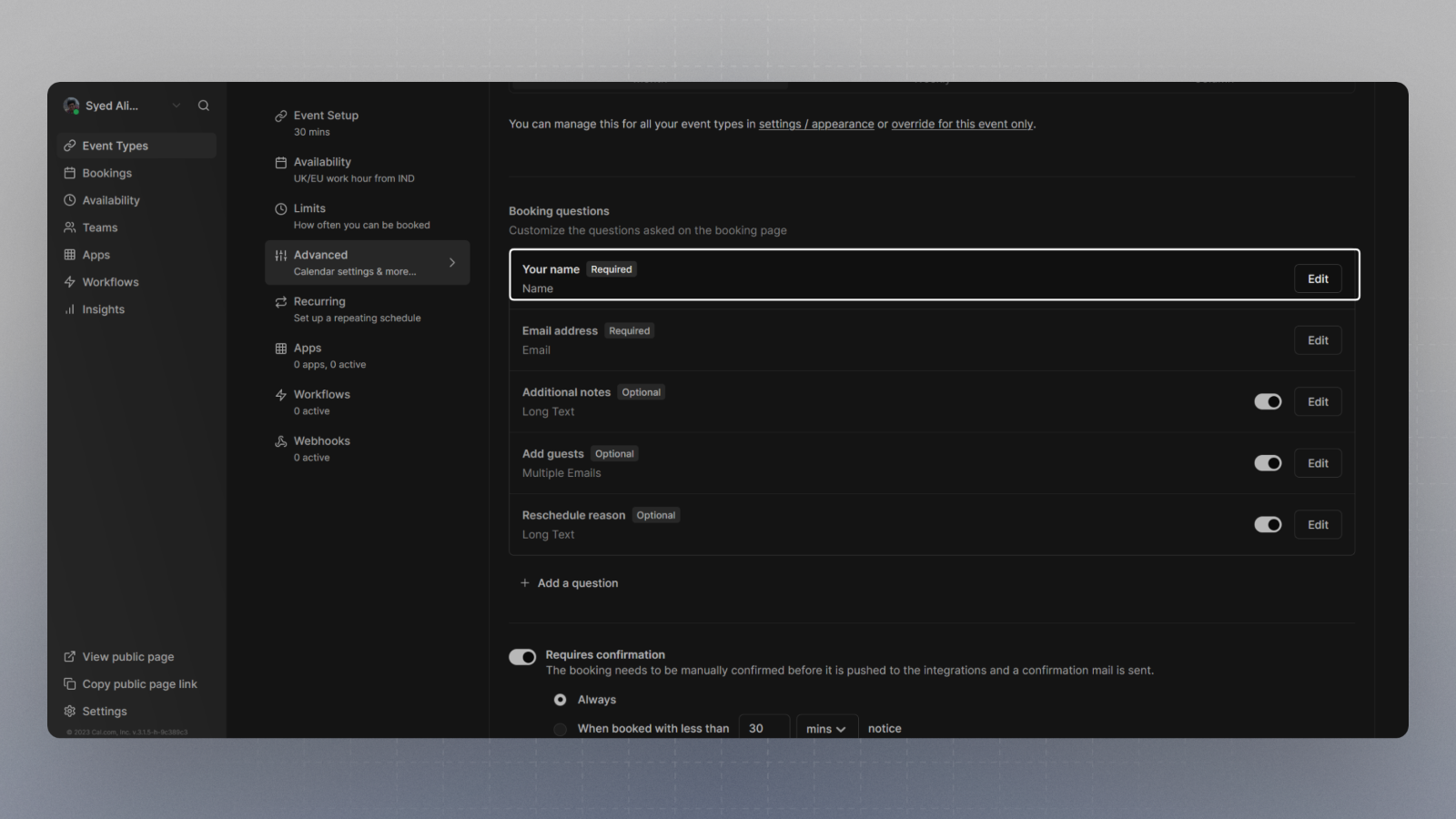This screenshot has width=1456, height=819.
Task: Open Insights bar chart icon
Action: click(70, 309)
